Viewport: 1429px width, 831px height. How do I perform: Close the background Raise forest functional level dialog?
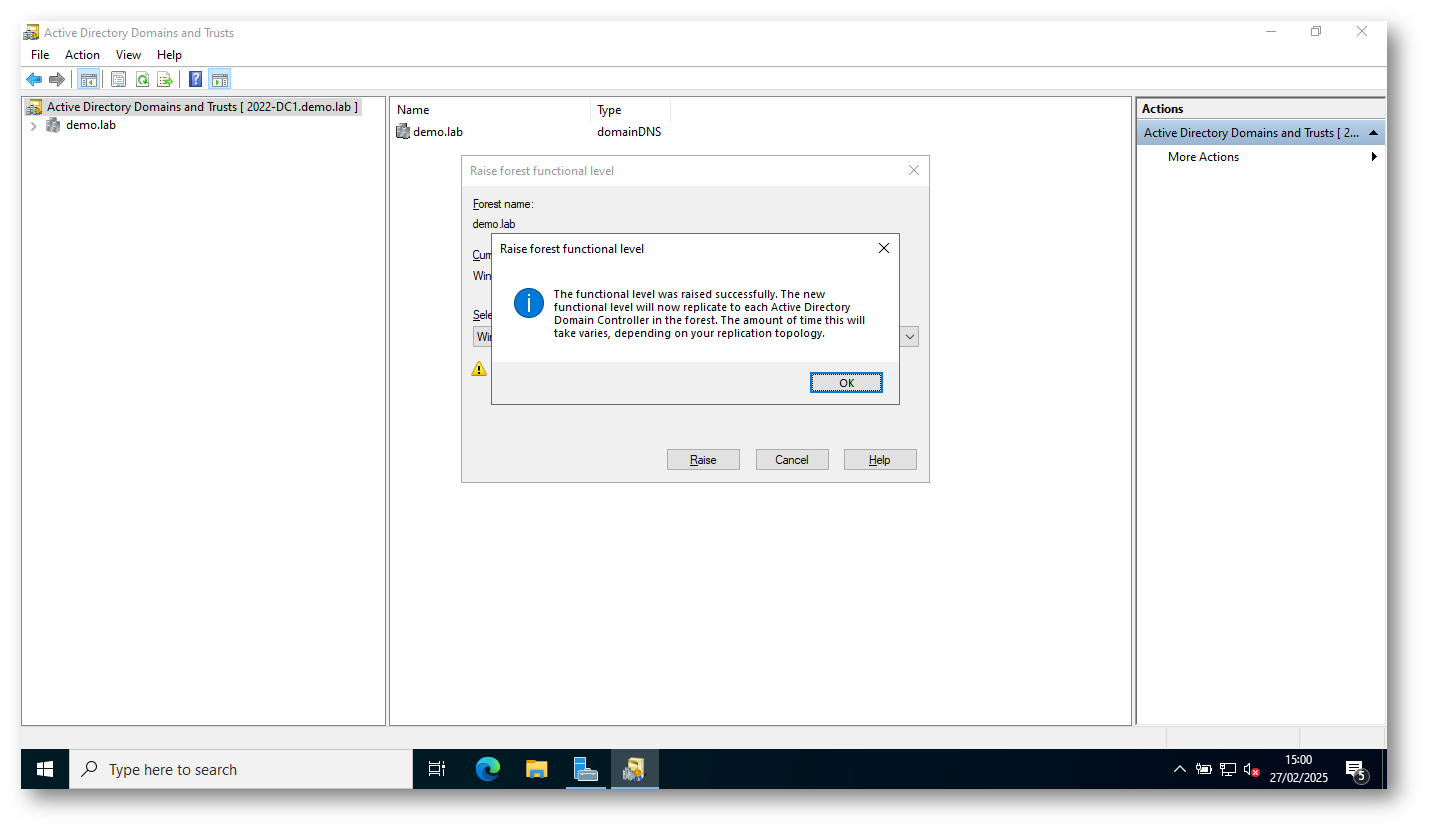pyautogui.click(x=913, y=171)
